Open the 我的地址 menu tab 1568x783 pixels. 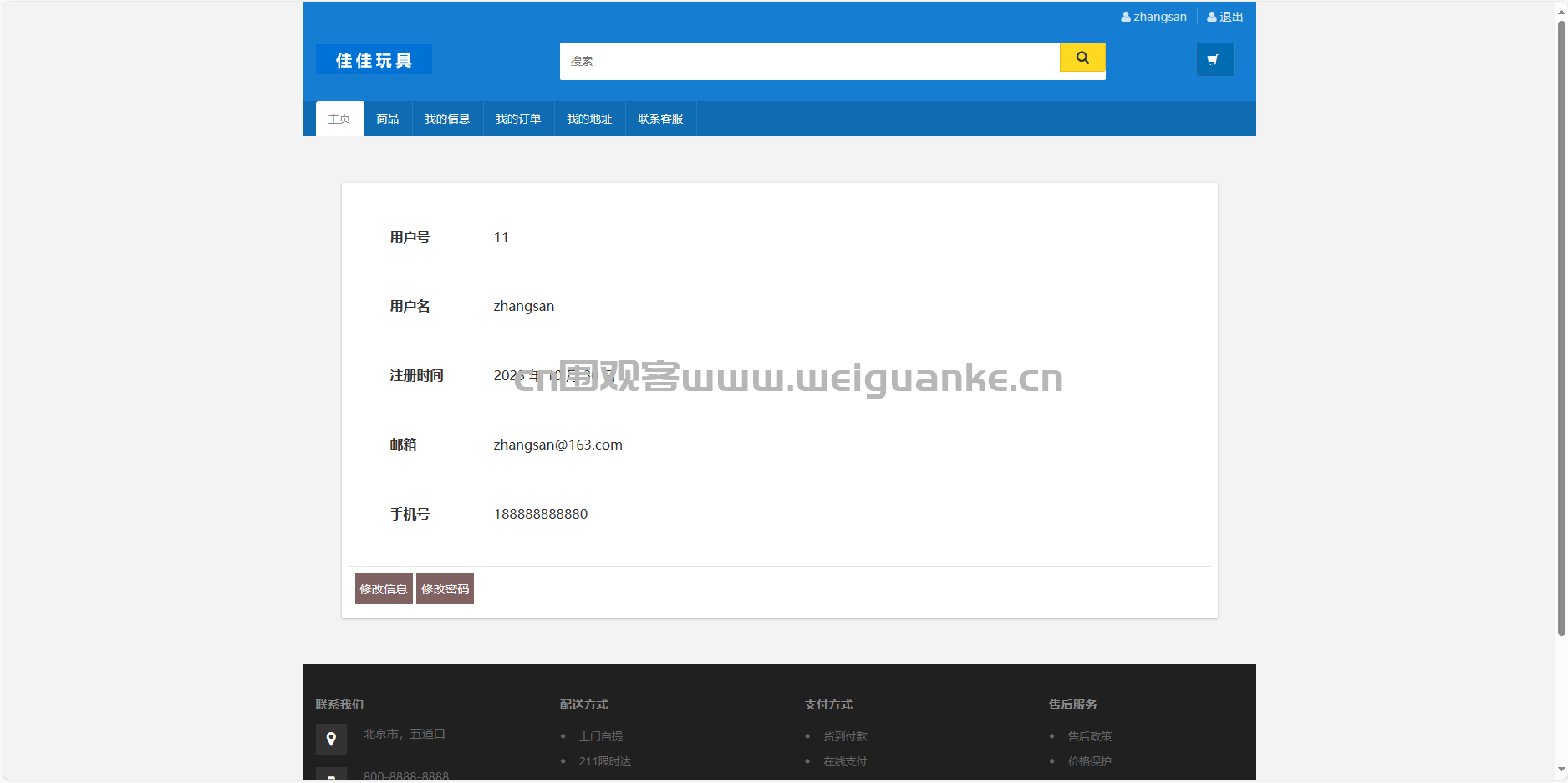[x=589, y=119]
